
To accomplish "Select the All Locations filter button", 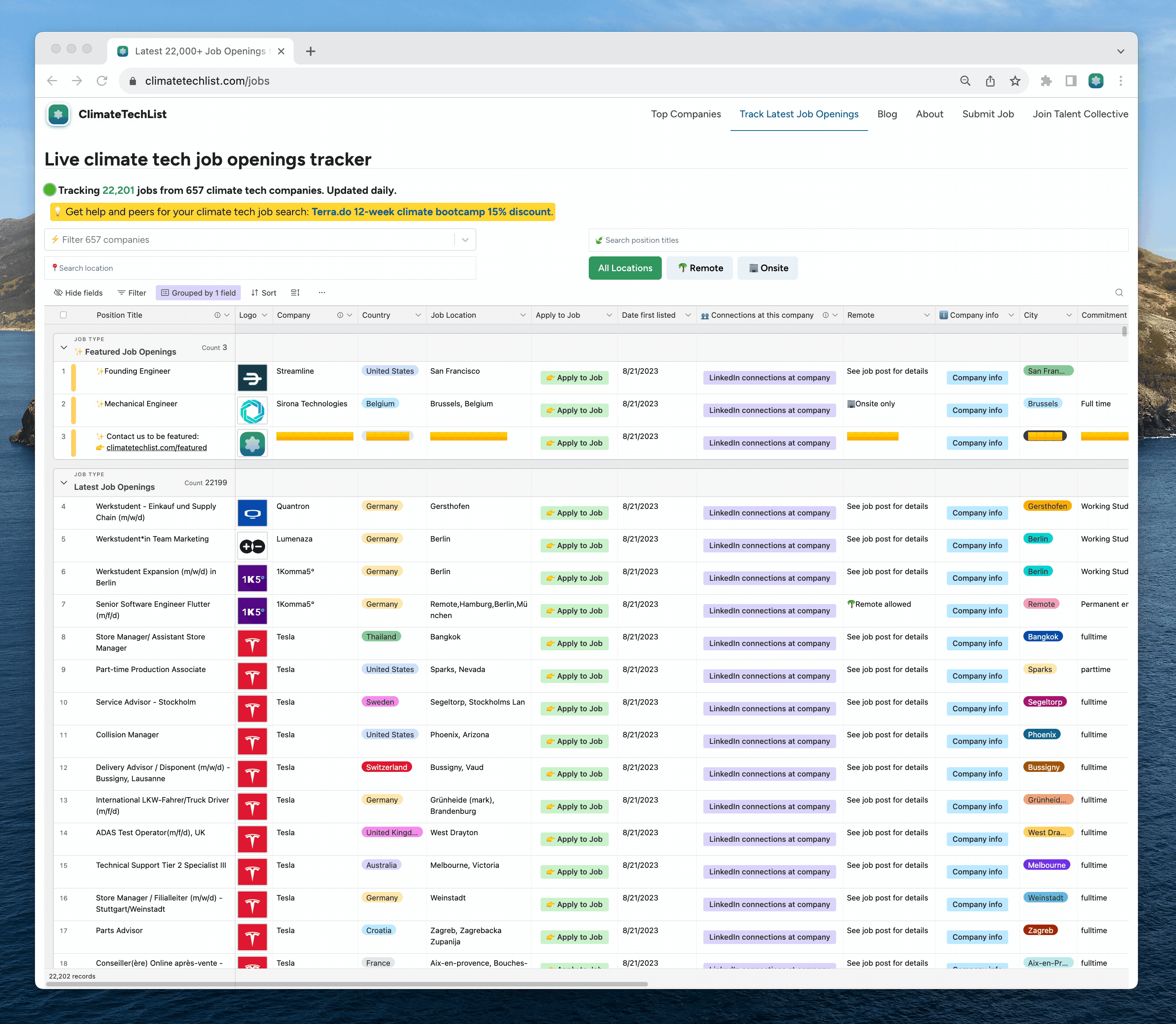I will [x=625, y=268].
